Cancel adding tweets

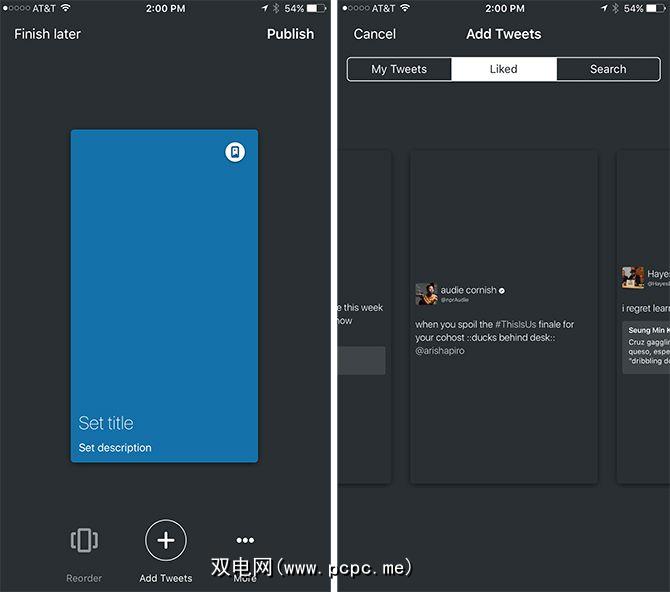[x=375, y=34]
